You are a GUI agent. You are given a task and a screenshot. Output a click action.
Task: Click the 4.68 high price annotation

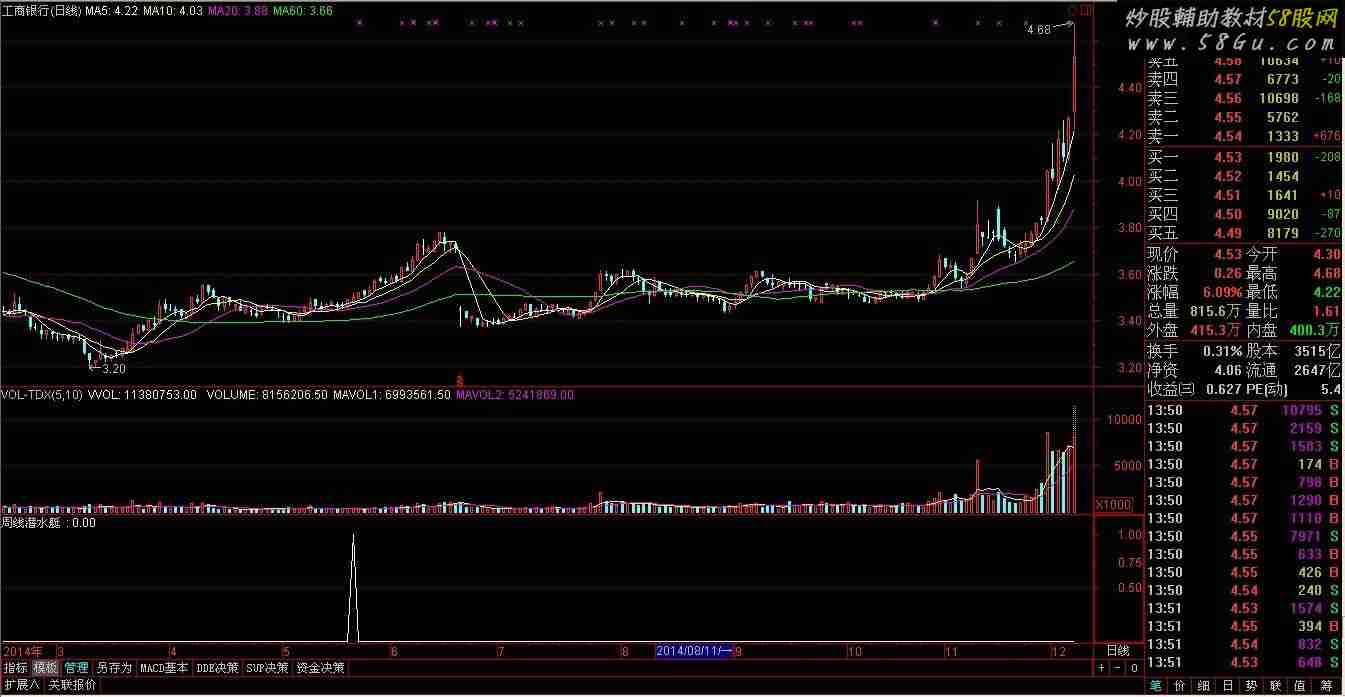point(1039,30)
